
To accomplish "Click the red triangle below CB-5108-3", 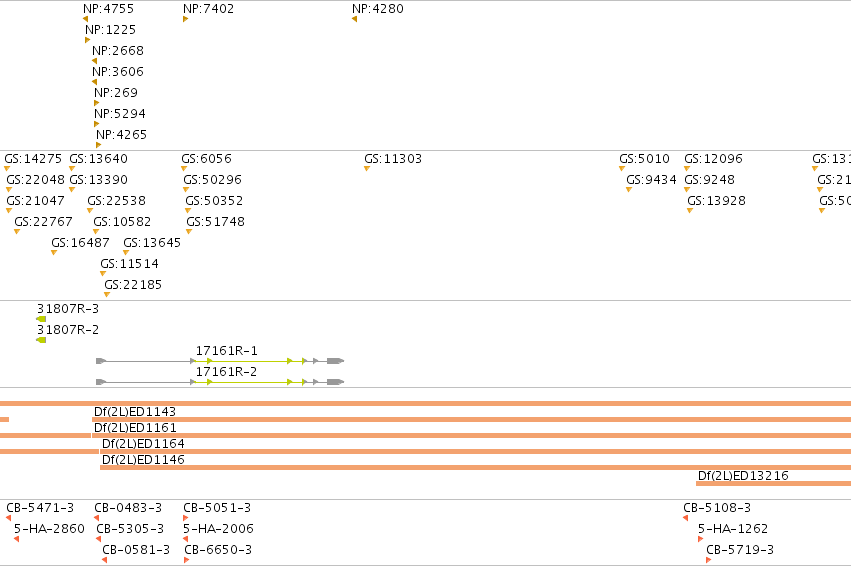I will (x=685, y=518).
